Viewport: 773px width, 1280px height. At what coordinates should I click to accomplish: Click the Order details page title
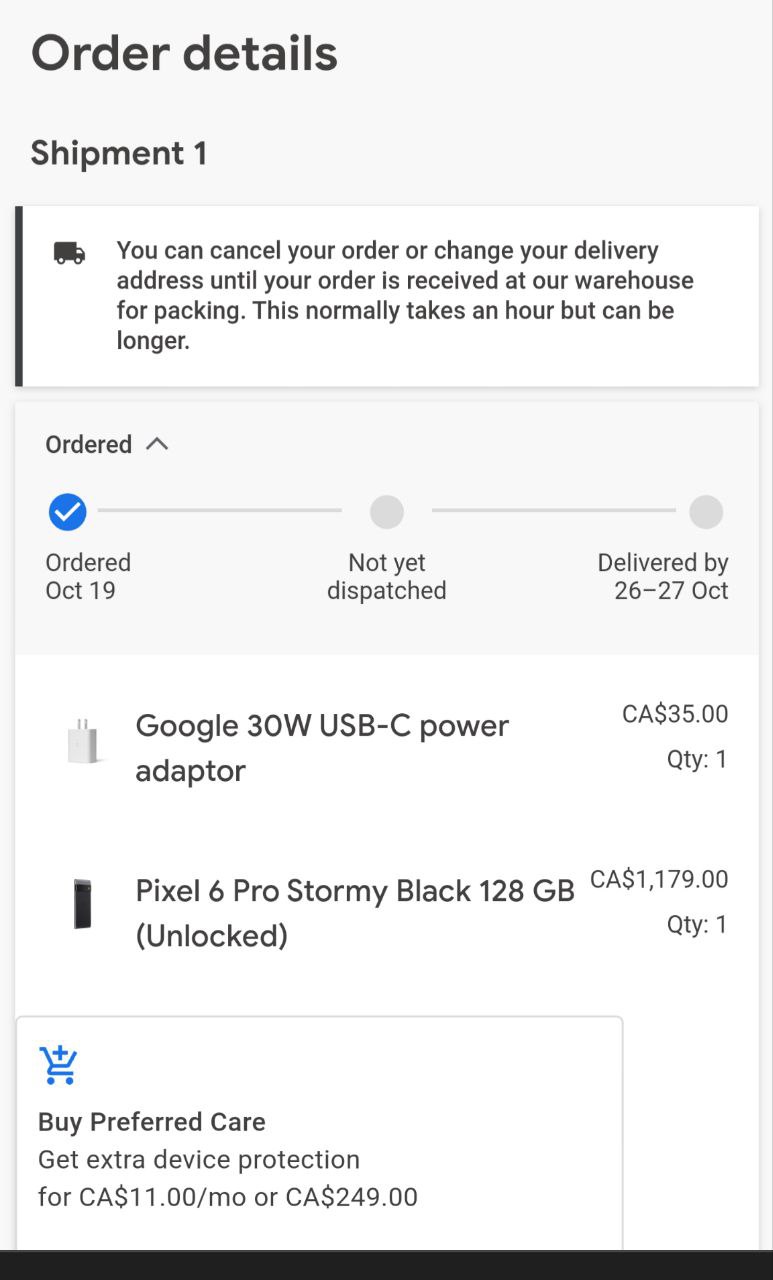coord(185,54)
